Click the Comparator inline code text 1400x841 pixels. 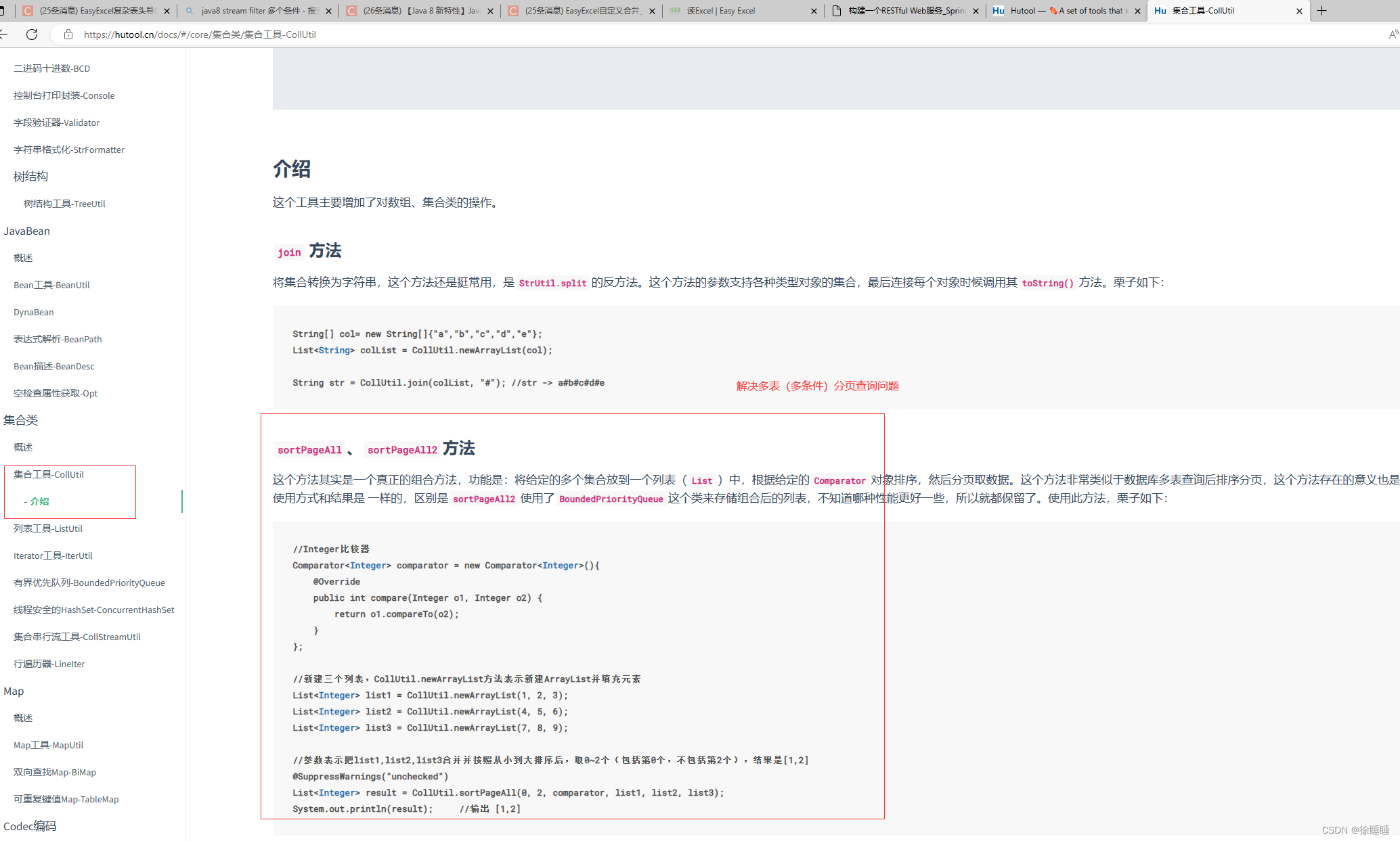839,480
